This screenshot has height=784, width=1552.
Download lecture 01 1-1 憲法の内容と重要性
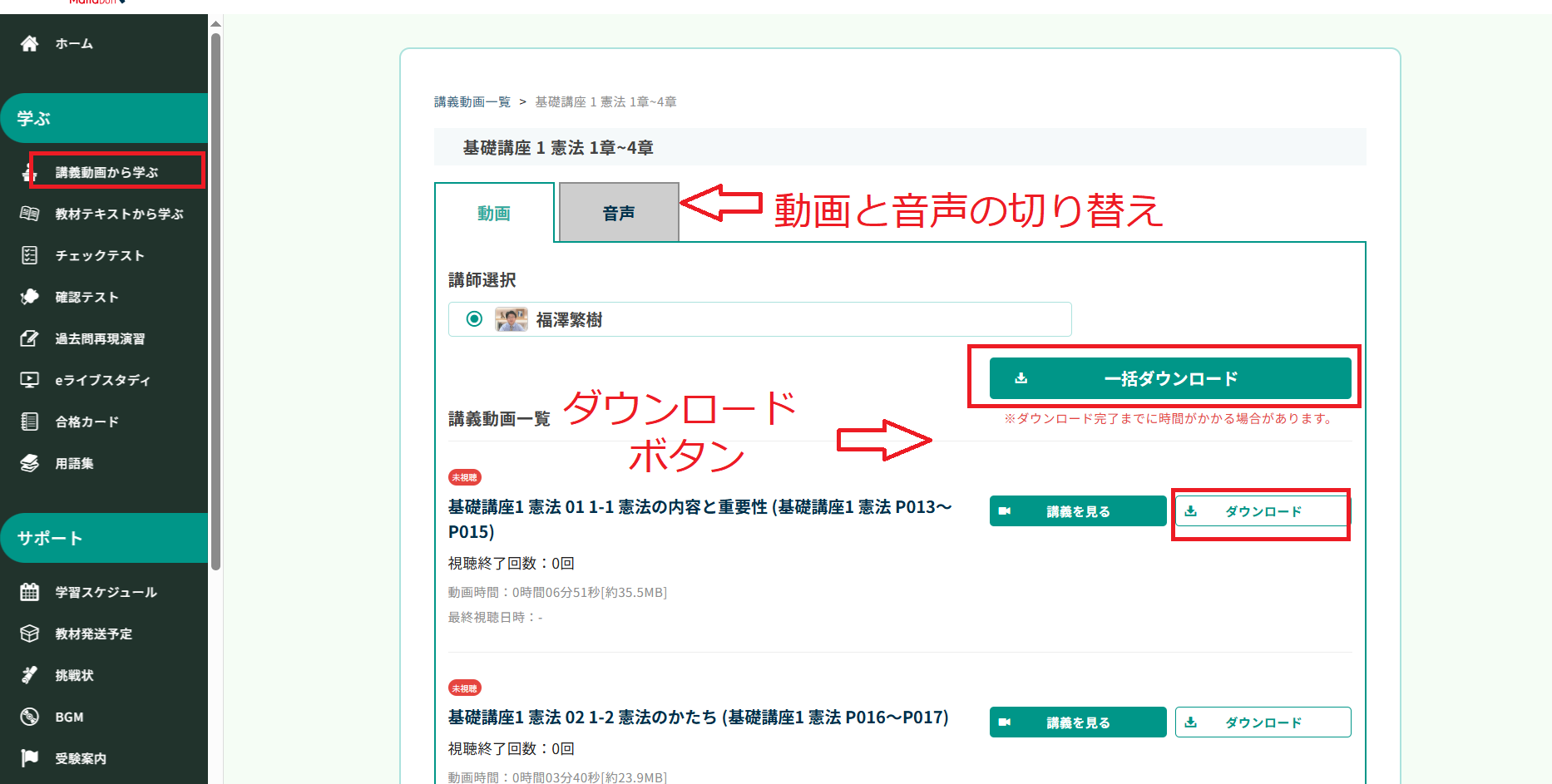point(1262,511)
